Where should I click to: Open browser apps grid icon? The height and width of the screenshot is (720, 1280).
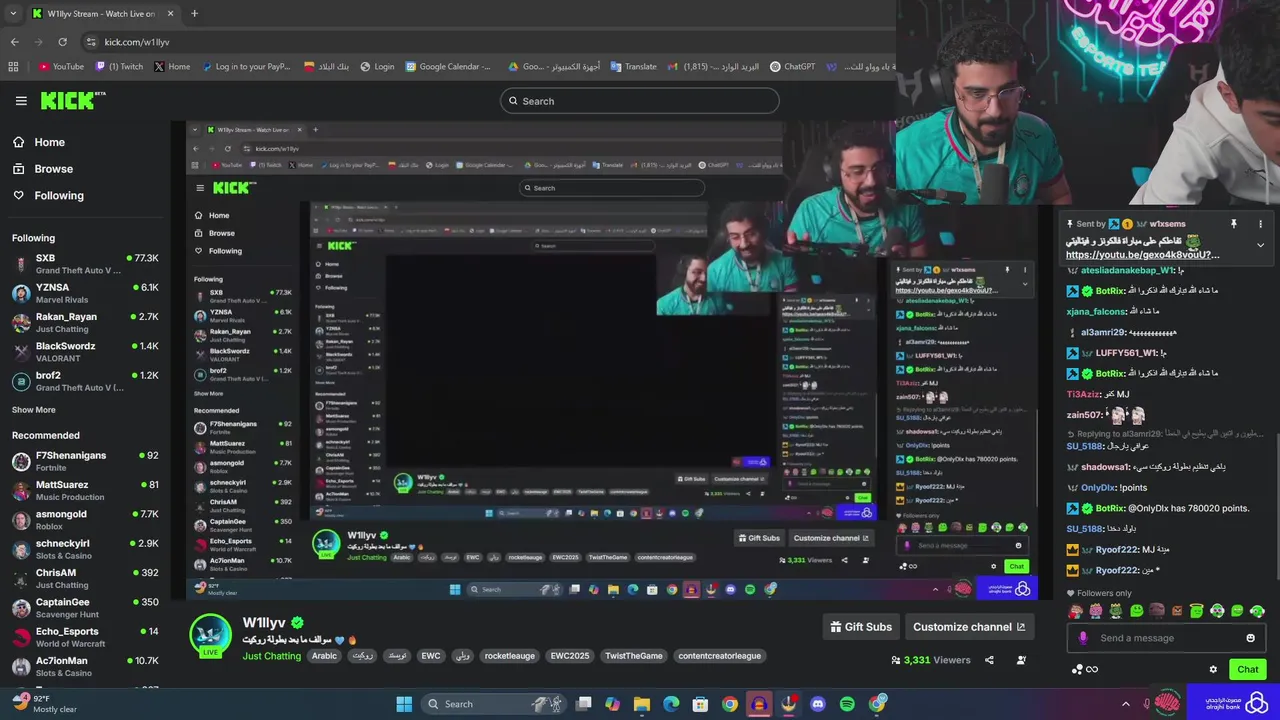point(13,67)
